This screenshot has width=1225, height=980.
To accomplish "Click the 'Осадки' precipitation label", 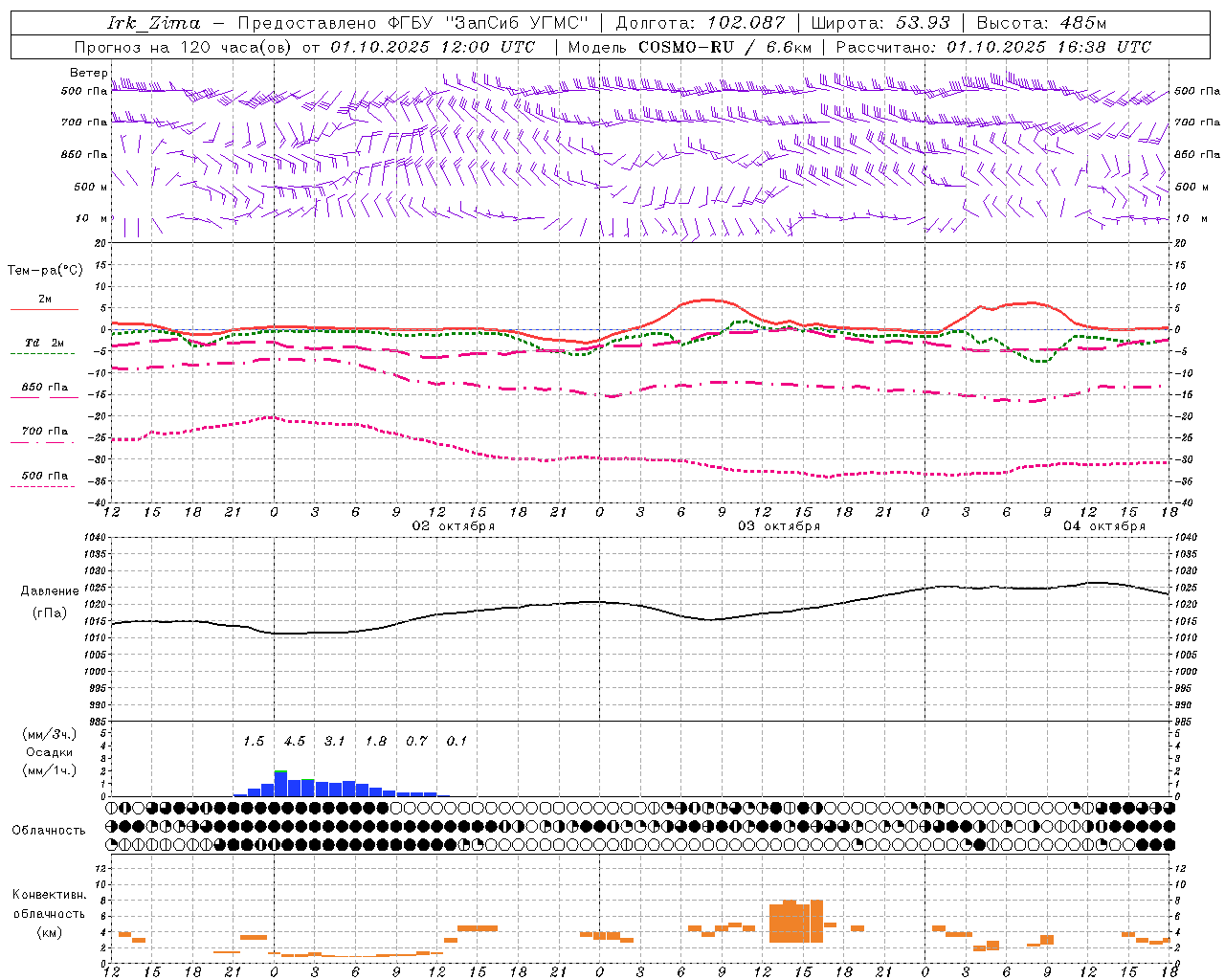I will (x=49, y=753).
